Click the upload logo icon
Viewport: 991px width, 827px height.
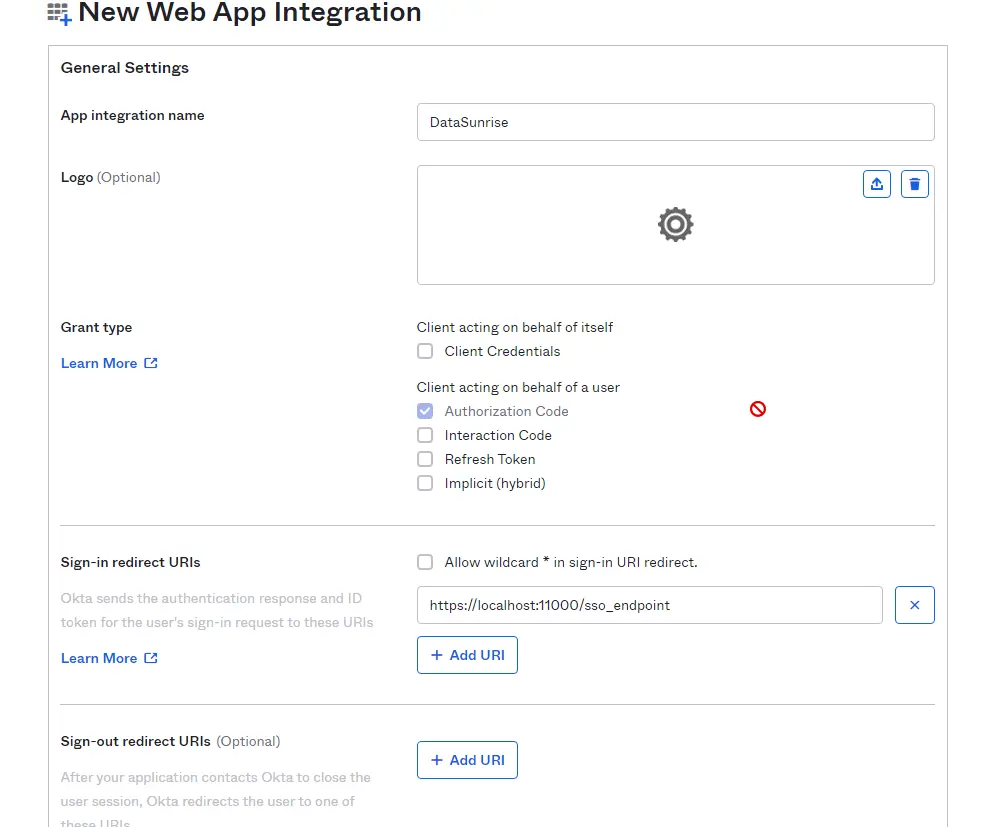(x=877, y=184)
